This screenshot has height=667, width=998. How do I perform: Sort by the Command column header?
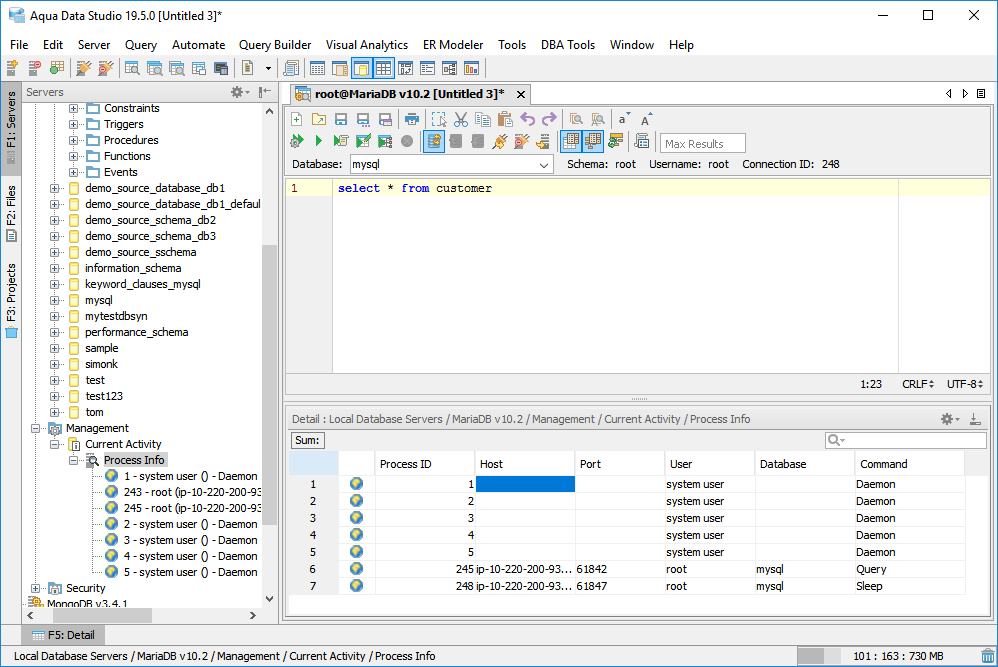tap(910, 464)
